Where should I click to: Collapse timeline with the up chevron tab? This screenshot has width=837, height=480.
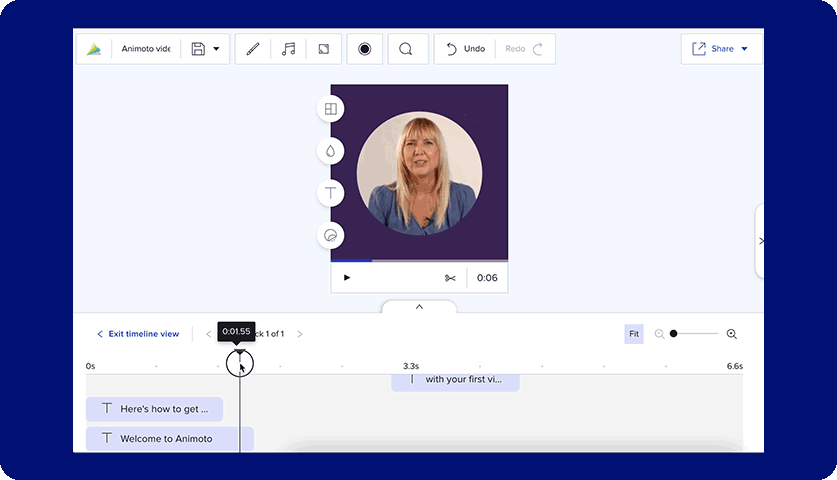coord(419,306)
